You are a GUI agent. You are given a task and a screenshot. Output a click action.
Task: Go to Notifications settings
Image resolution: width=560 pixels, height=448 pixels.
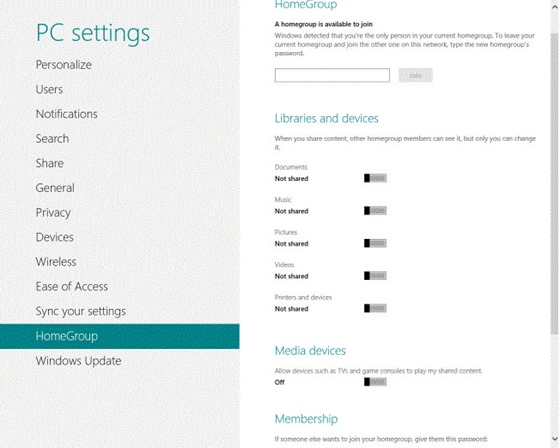tap(67, 114)
